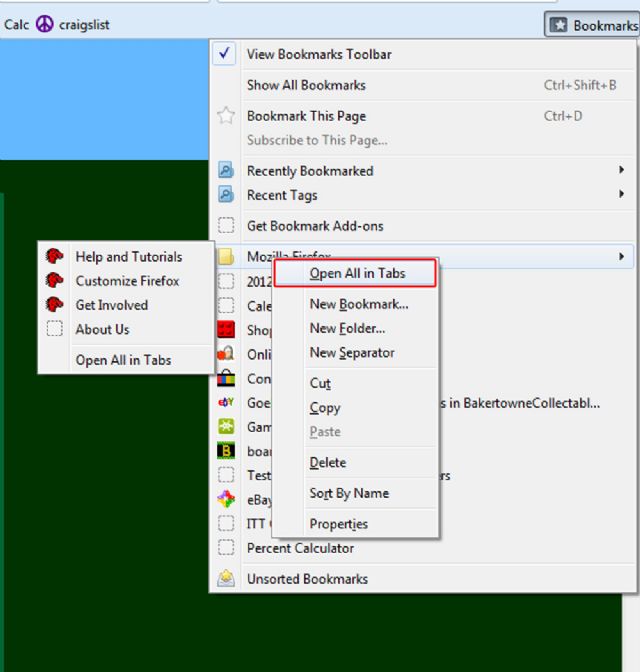Click the yellow Mozilla Firefox folder icon
This screenshot has width=640, height=672.
226,257
